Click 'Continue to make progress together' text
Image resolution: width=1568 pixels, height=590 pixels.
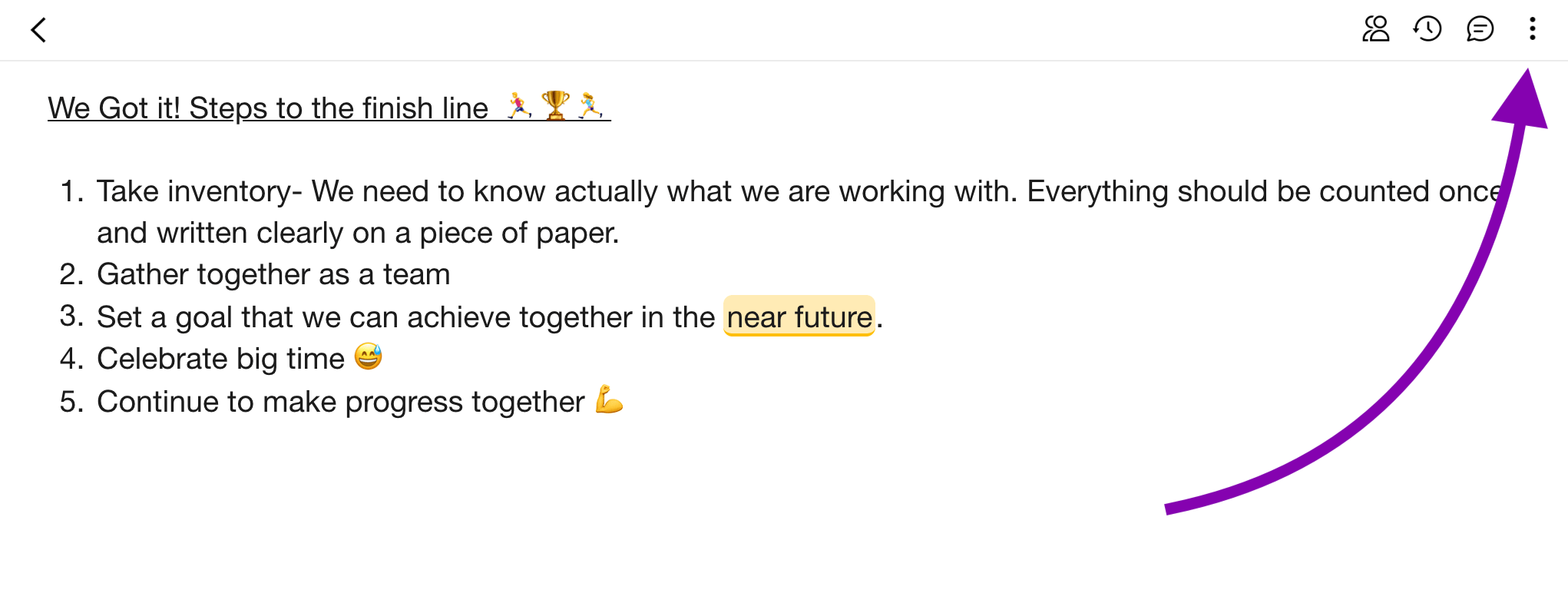[340, 402]
